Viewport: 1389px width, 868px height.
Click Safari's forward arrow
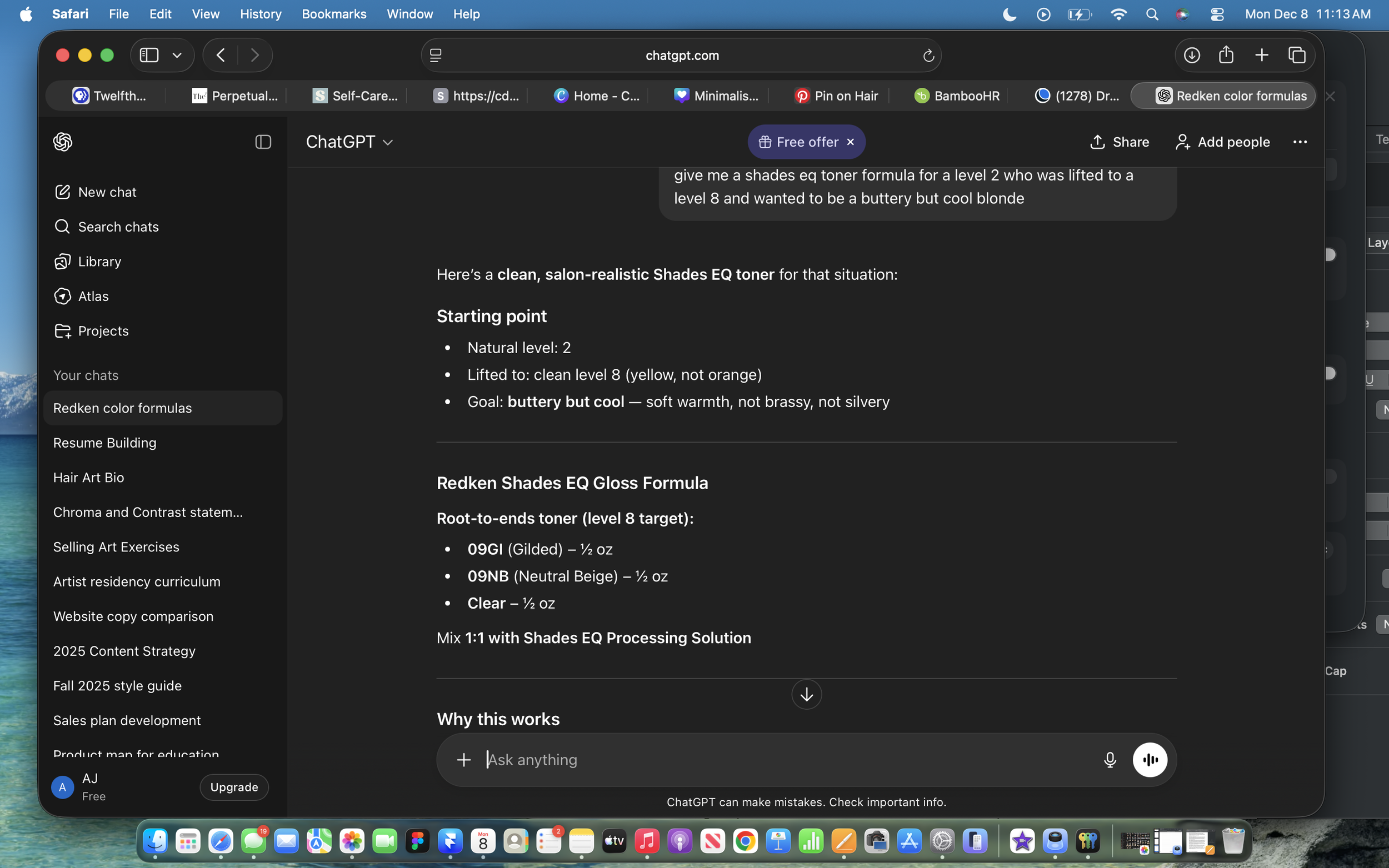(x=254, y=55)
